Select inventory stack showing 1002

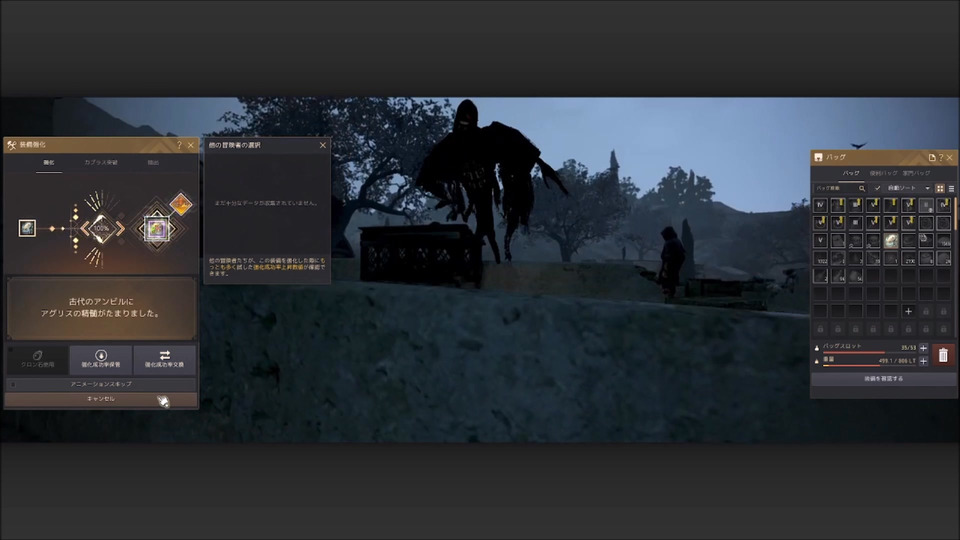point(820,258)
